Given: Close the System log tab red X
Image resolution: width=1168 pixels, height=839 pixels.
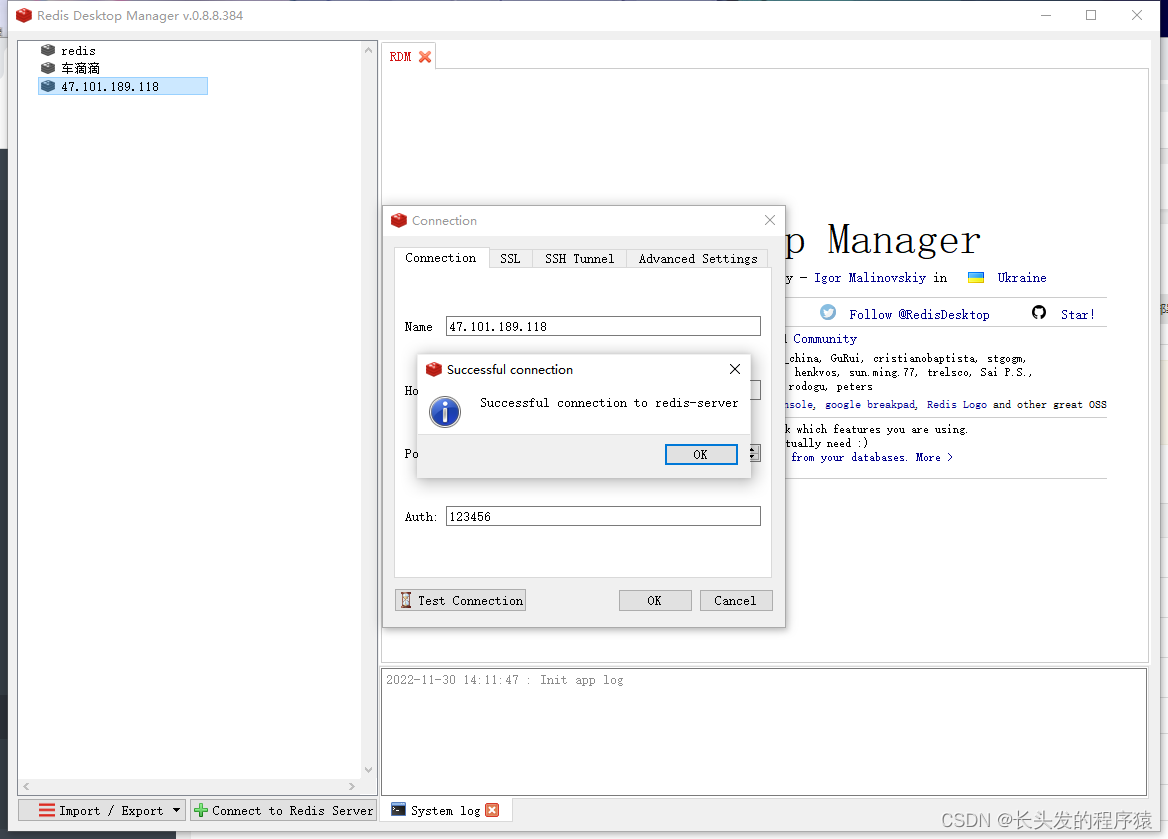Looking at the screenshot, I should (492, 810).
